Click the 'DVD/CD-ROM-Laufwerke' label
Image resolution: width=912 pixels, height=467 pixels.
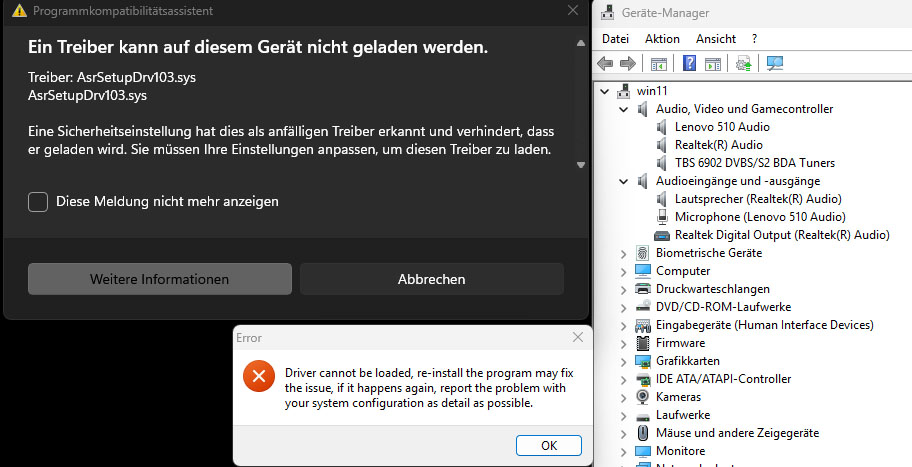click(x=723, y=307)
